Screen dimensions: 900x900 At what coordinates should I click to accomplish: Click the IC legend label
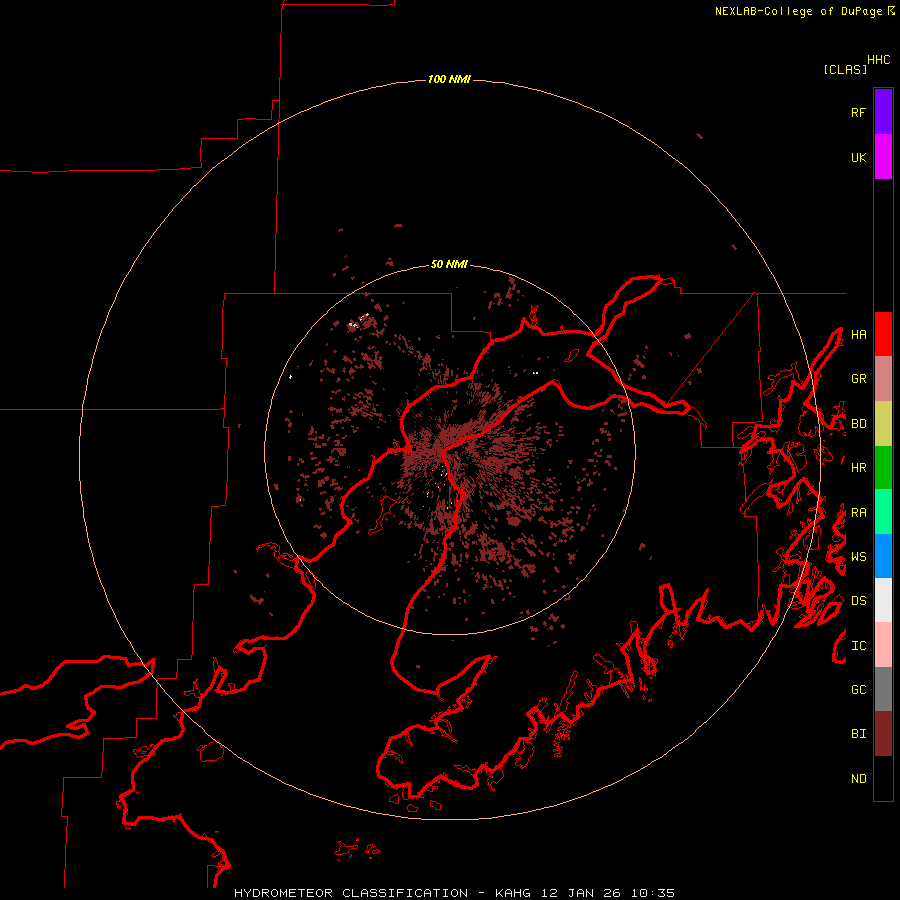pyautogui.click(x=858, y=646)
